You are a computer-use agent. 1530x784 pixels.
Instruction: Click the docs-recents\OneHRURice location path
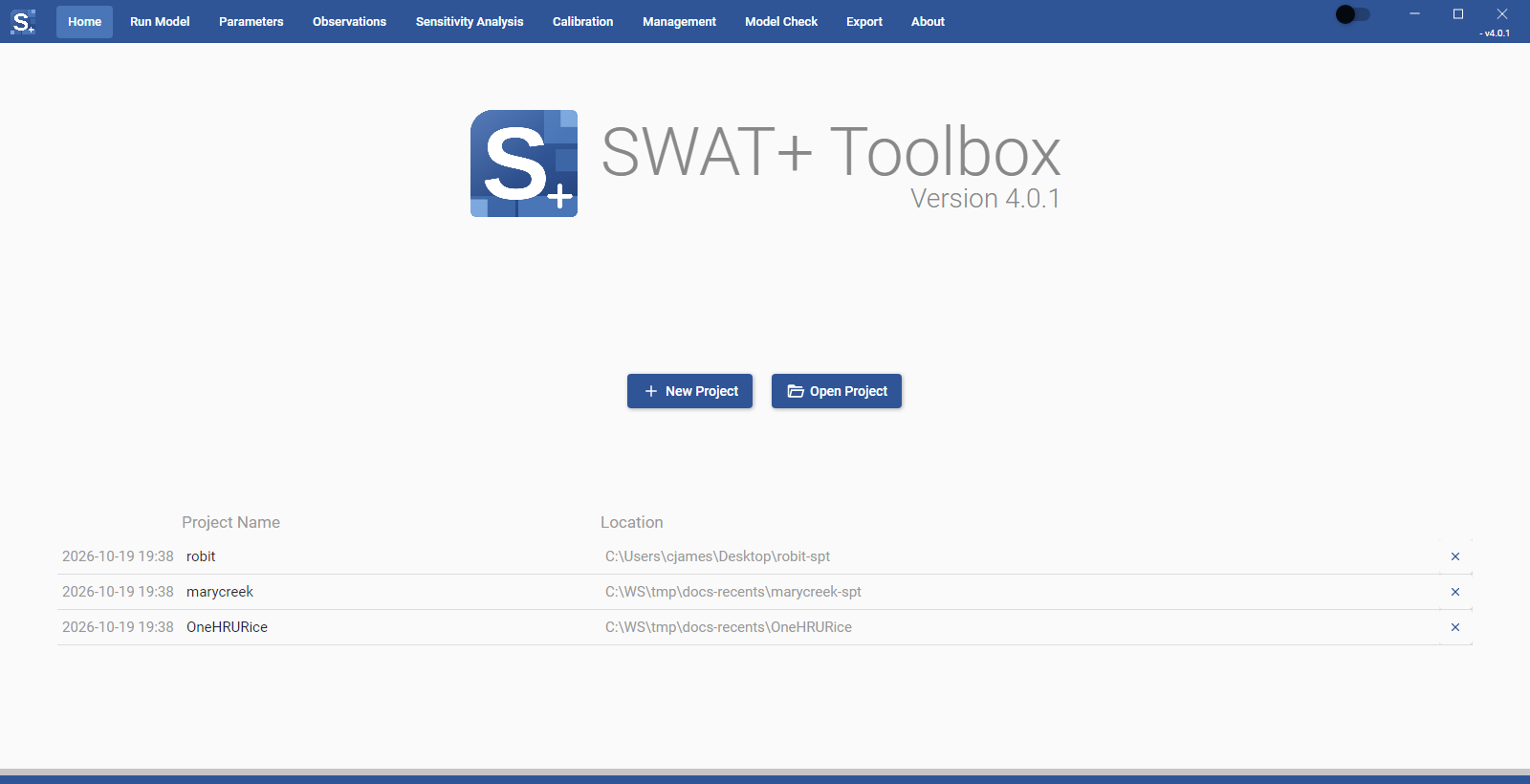tap(729, 627)
